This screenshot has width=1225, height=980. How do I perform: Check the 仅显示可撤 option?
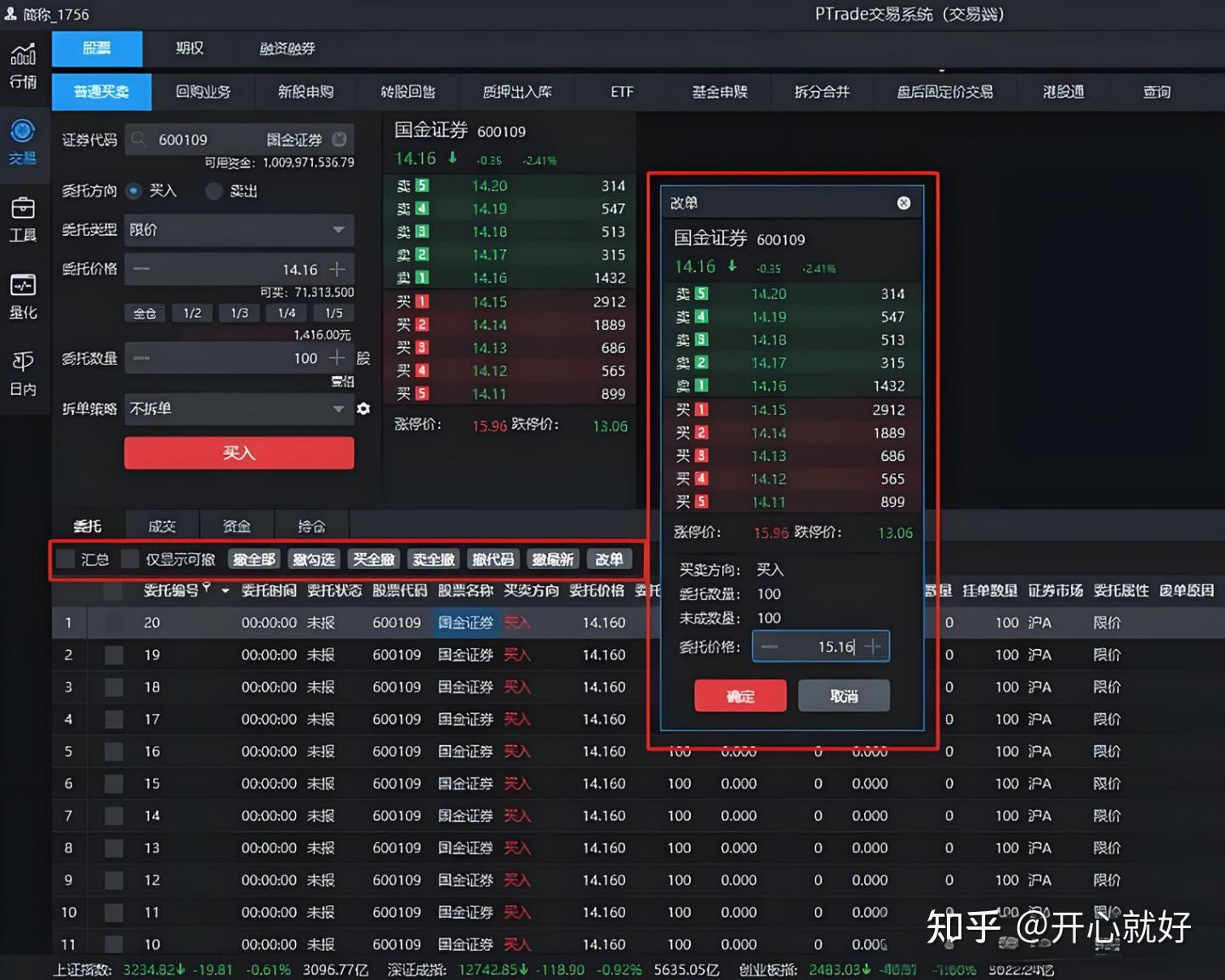[x=129, y=559]
